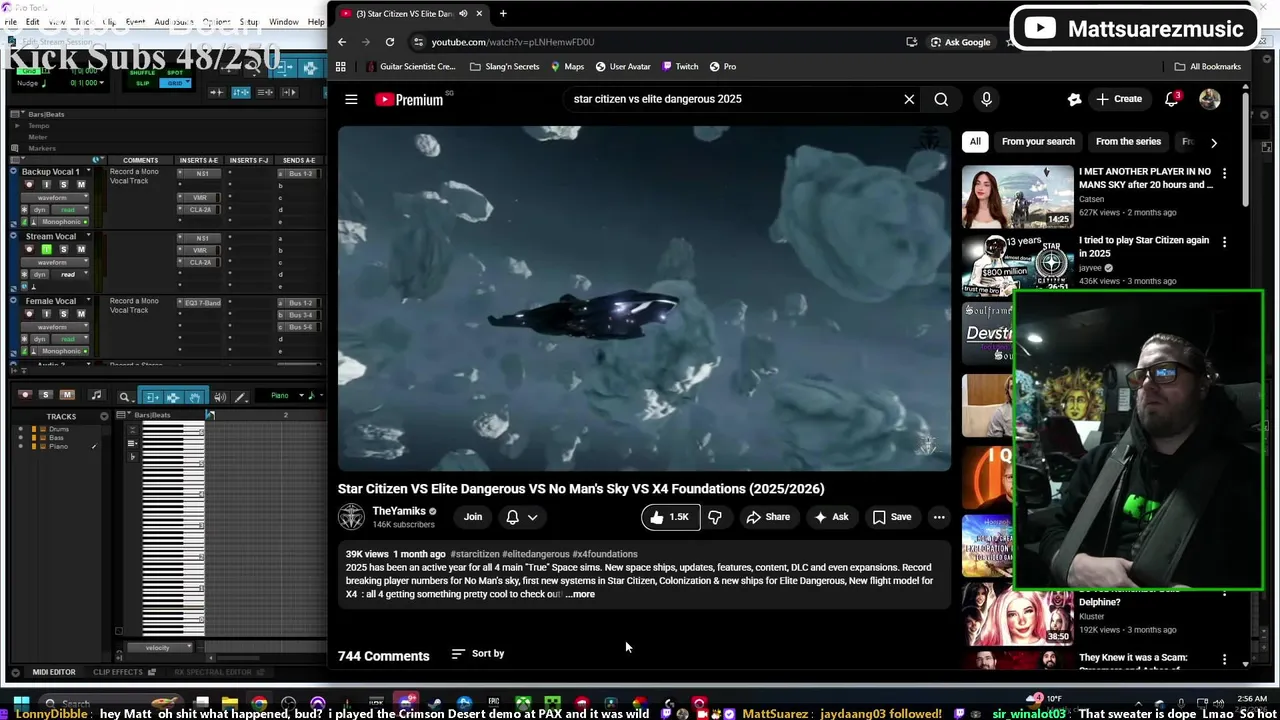Viewport: 1280px width, 720px height.
Task: Select the Pro Tools Zoomer tool
Action: [x=125, y=397]
